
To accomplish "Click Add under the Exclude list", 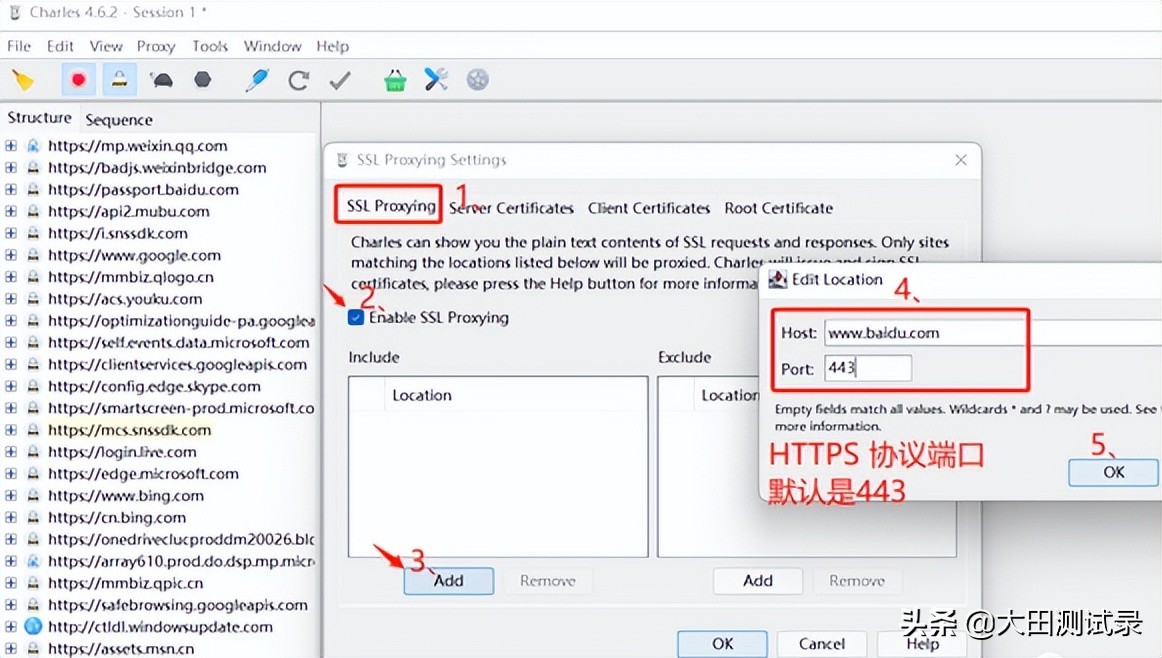I will (x=757, y=581).
